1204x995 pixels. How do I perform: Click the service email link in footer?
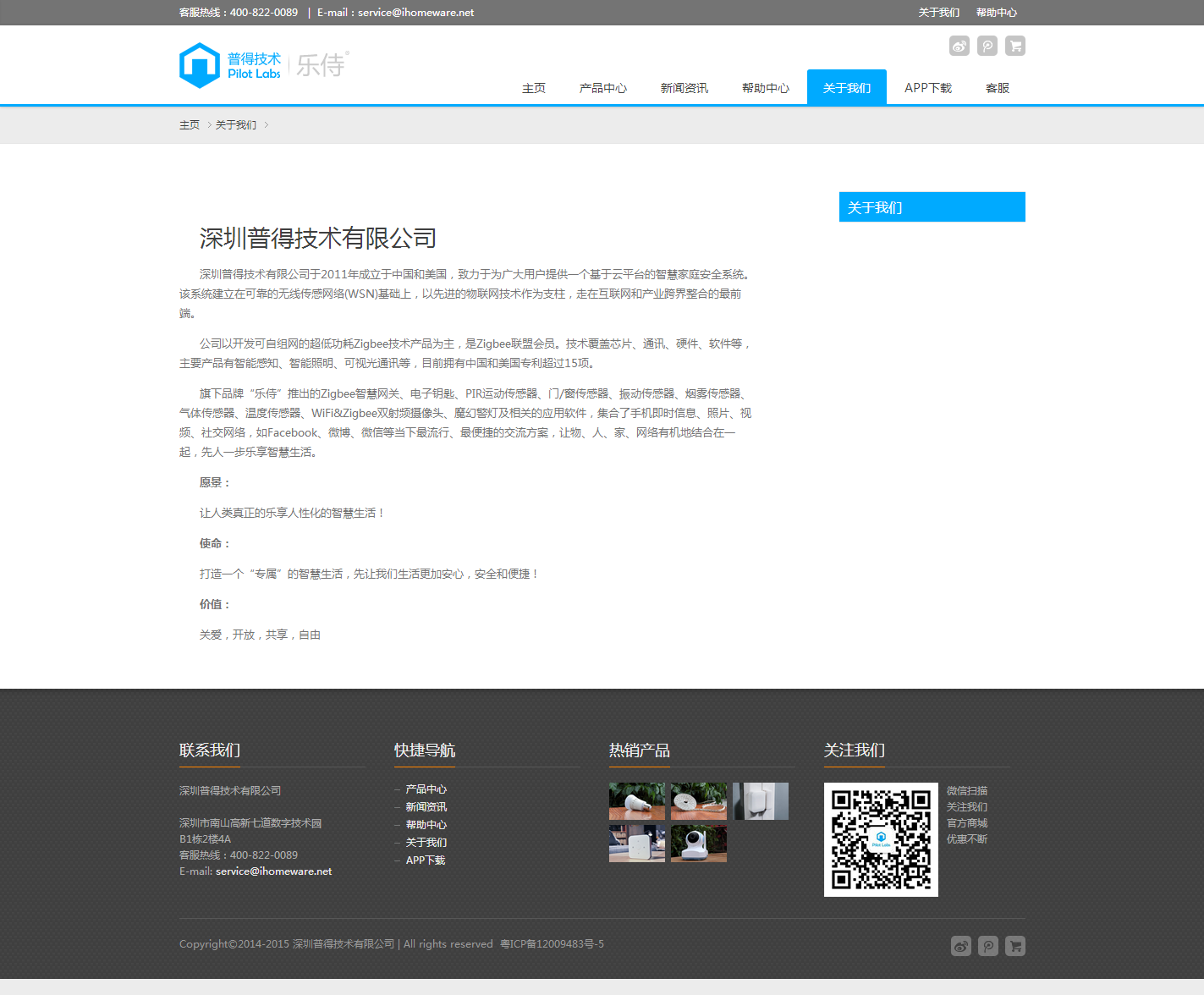click(273, 871)
